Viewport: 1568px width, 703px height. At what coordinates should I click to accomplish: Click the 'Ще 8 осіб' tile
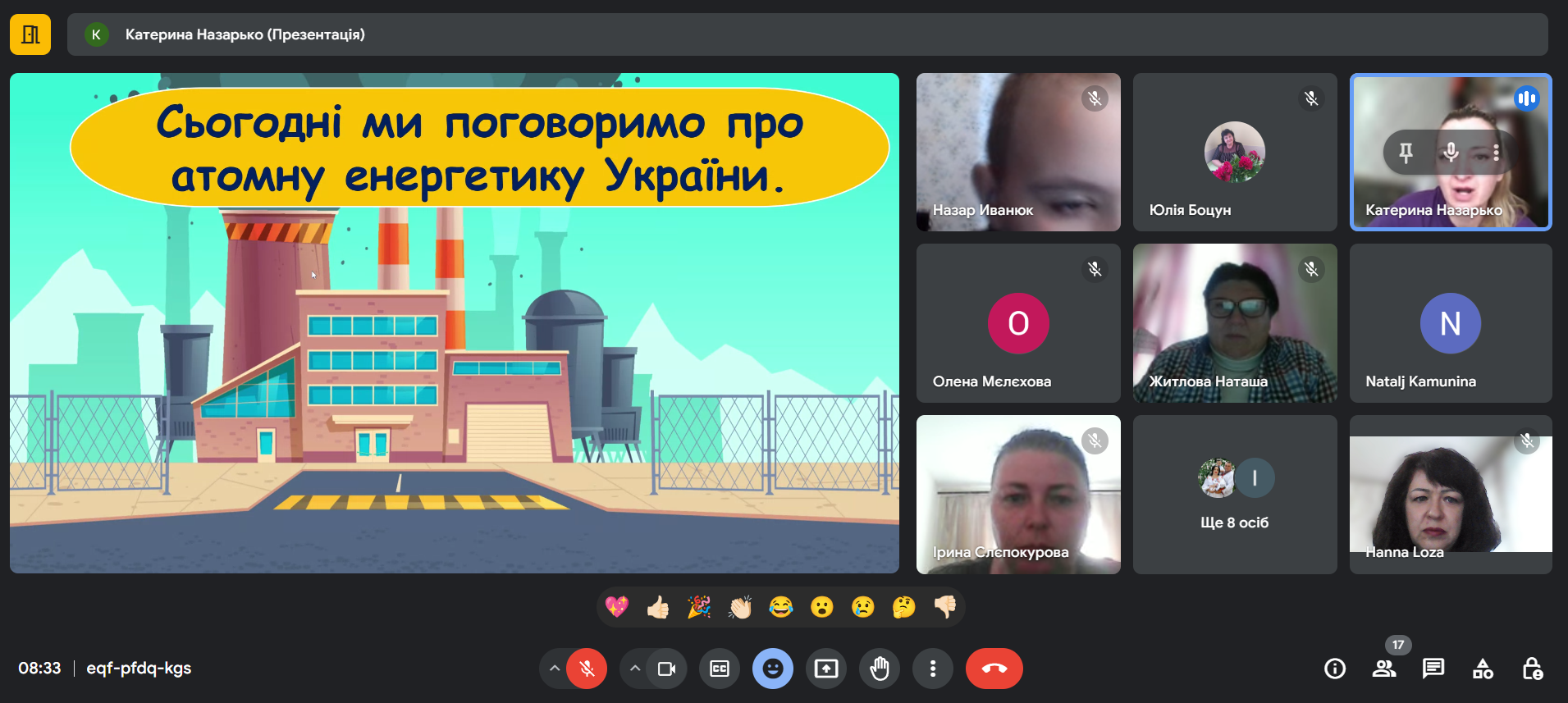pos(1234,495)
